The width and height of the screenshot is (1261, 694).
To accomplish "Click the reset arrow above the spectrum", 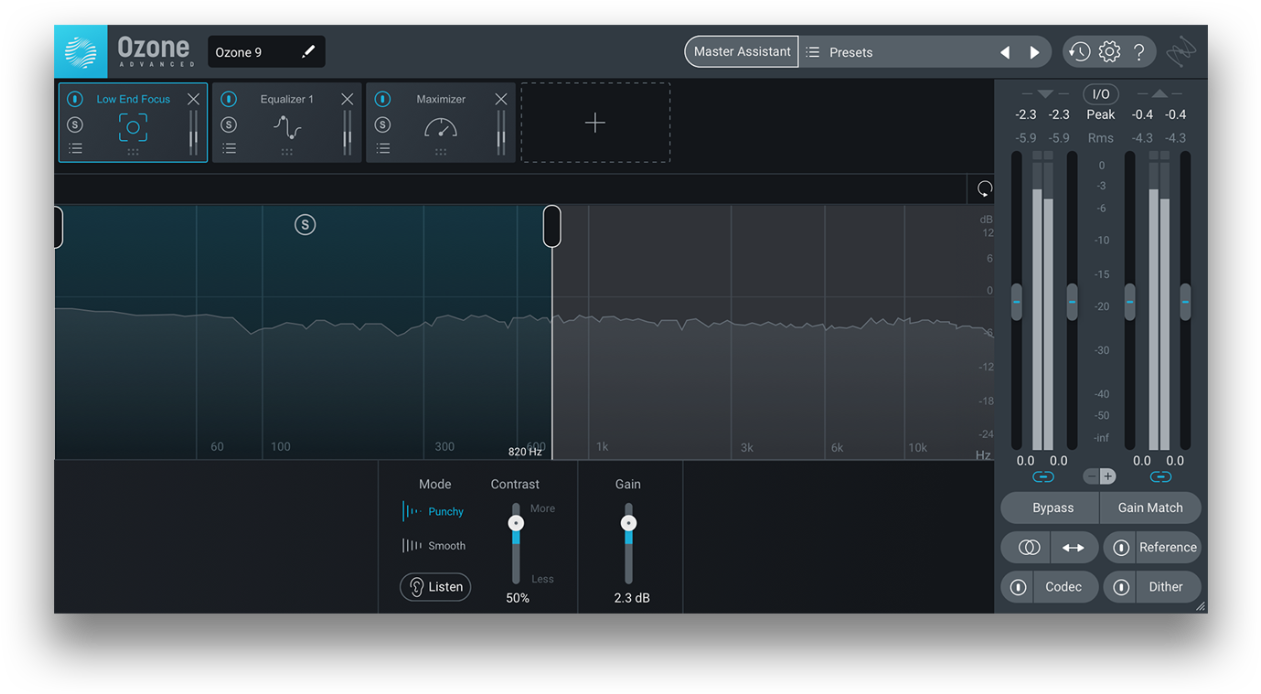I will pos(984,189).
